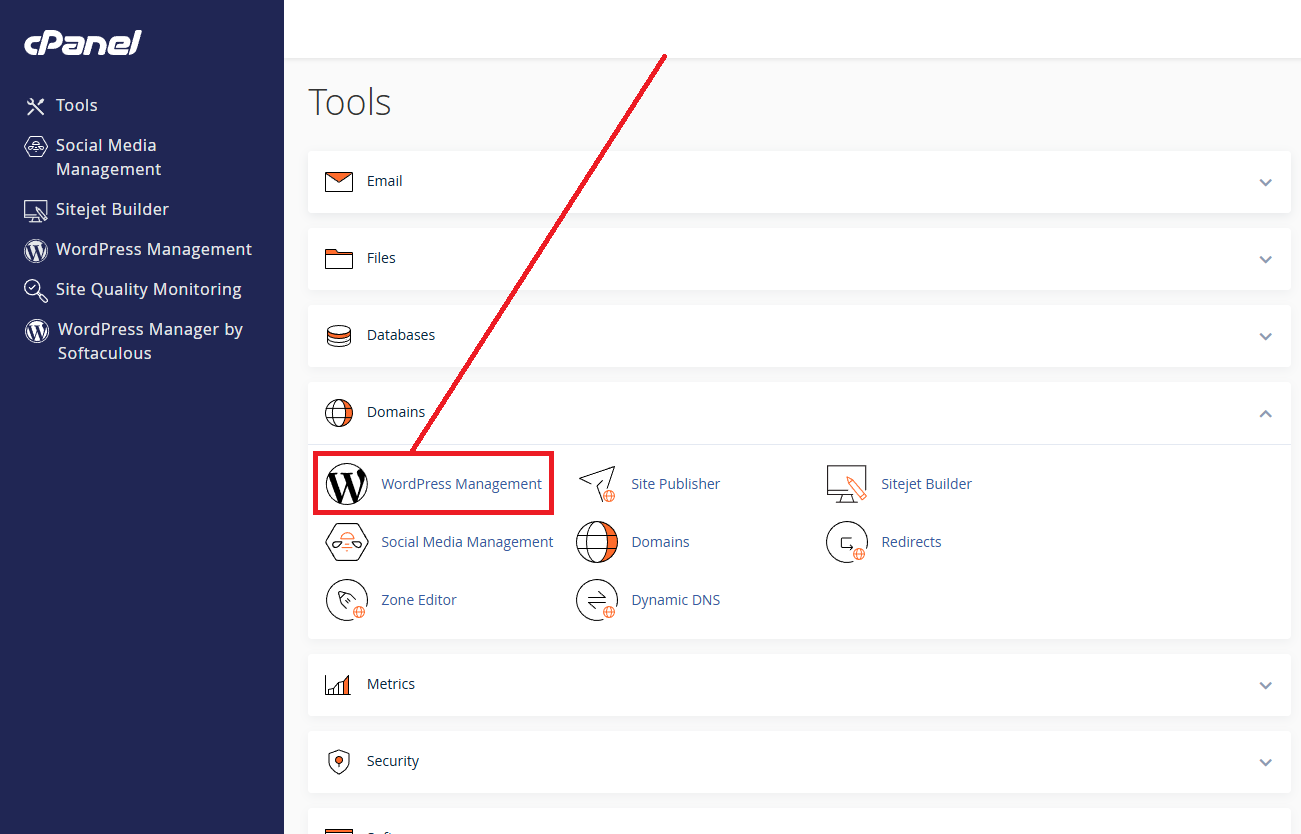Image resolution: width=1301 pixels, height=834 pixels.
Task: Click the Databases section title
Action: pyautogui.click(x=401, y=336)
